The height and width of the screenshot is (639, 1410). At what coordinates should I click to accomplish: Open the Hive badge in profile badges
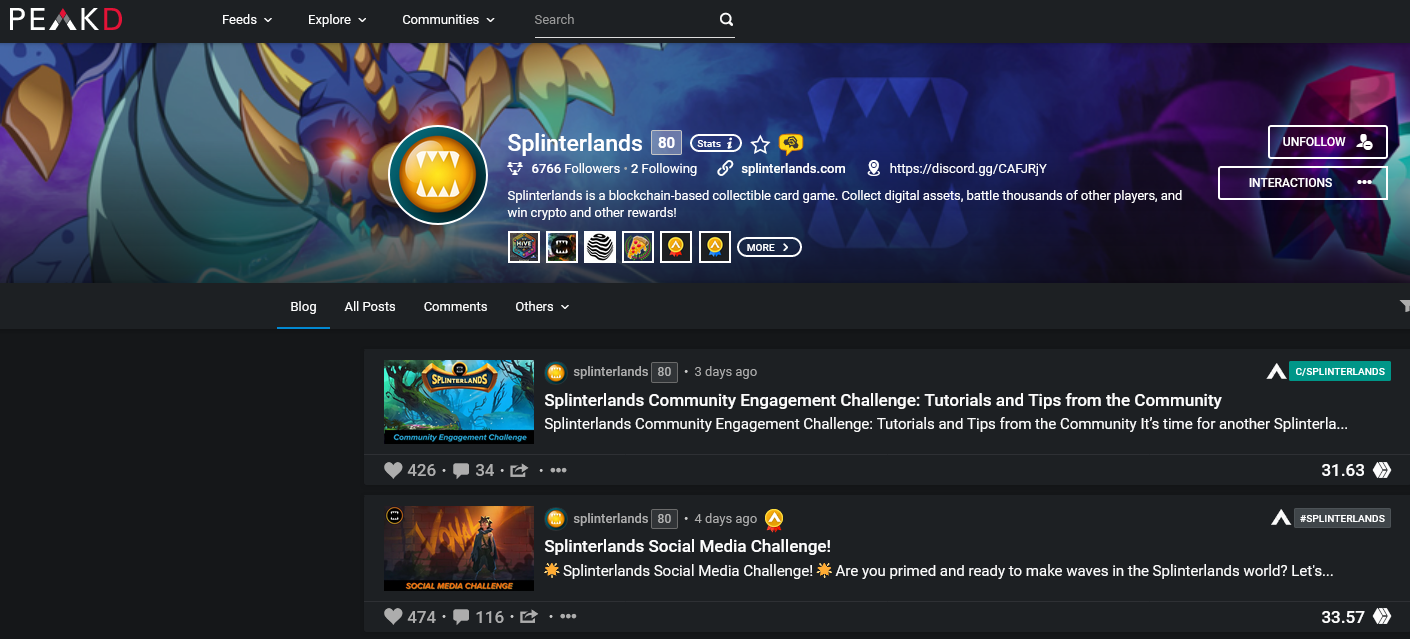[524, 247]
